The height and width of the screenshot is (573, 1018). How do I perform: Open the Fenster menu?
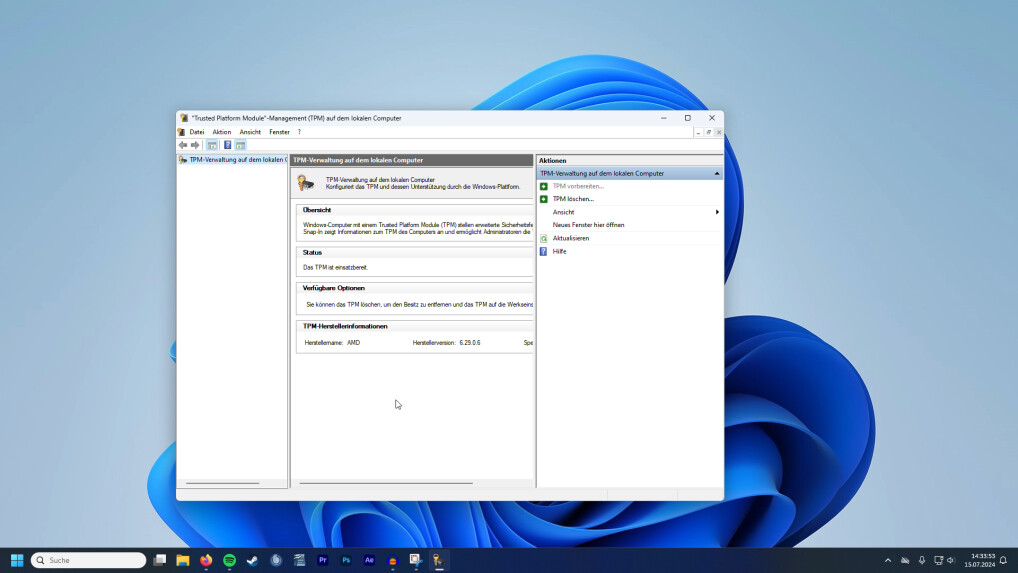click(x=279, y=132)
